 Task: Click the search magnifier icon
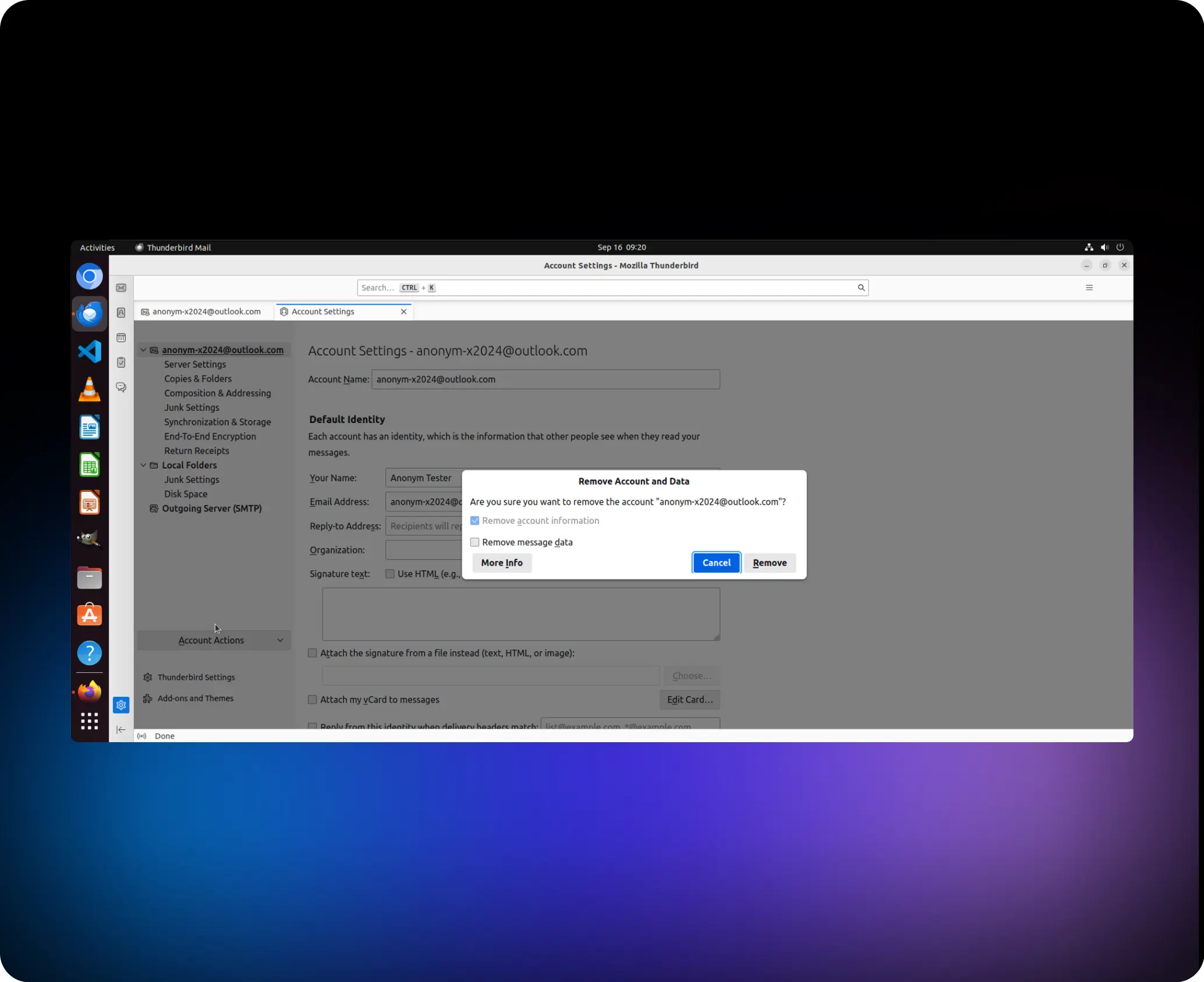tap(860, 288)
